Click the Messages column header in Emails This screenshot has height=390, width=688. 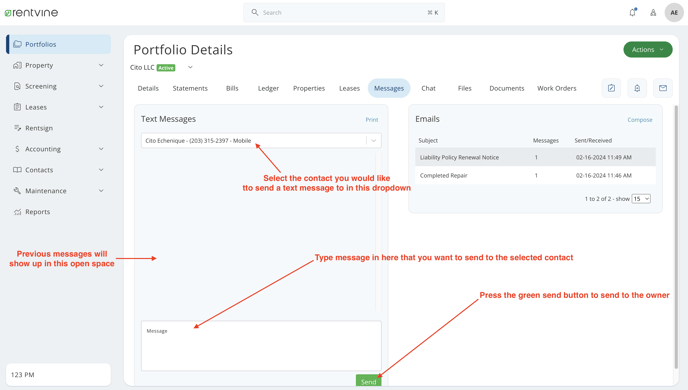545,140
